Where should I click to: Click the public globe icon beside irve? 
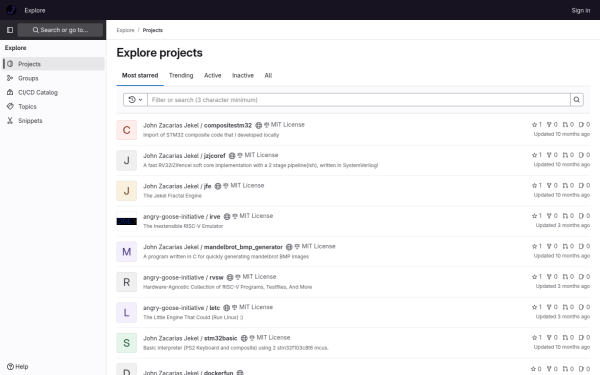227,217
